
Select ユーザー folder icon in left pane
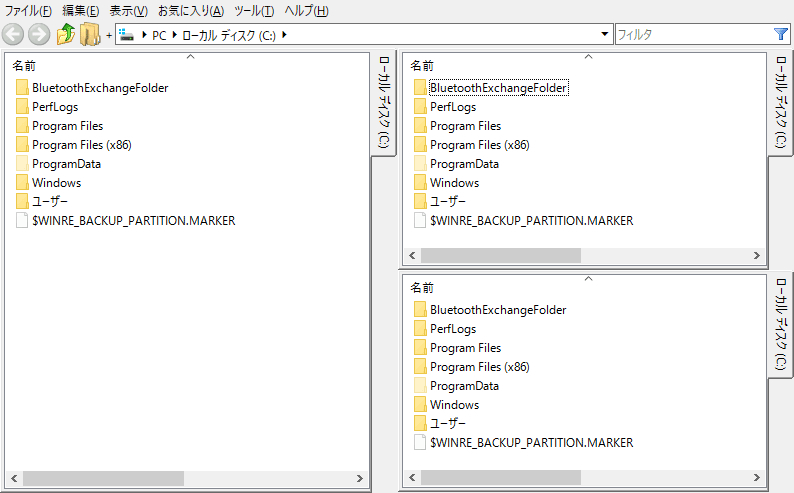pos(22,201)
